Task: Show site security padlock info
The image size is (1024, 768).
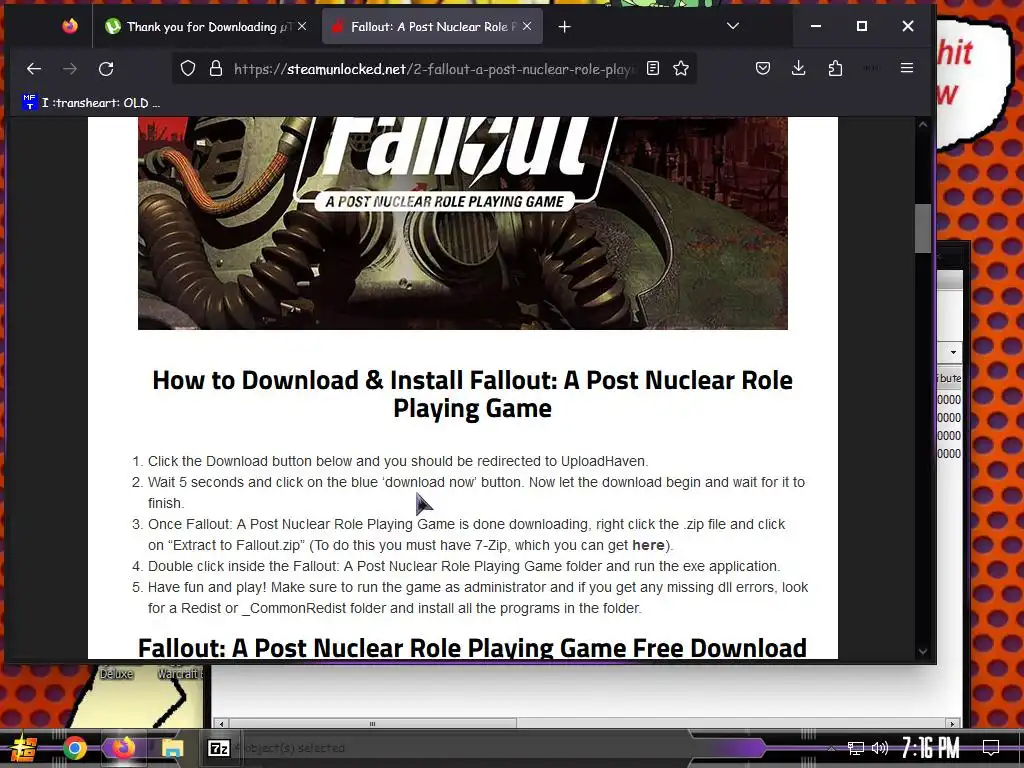Action: pos(216,69)
